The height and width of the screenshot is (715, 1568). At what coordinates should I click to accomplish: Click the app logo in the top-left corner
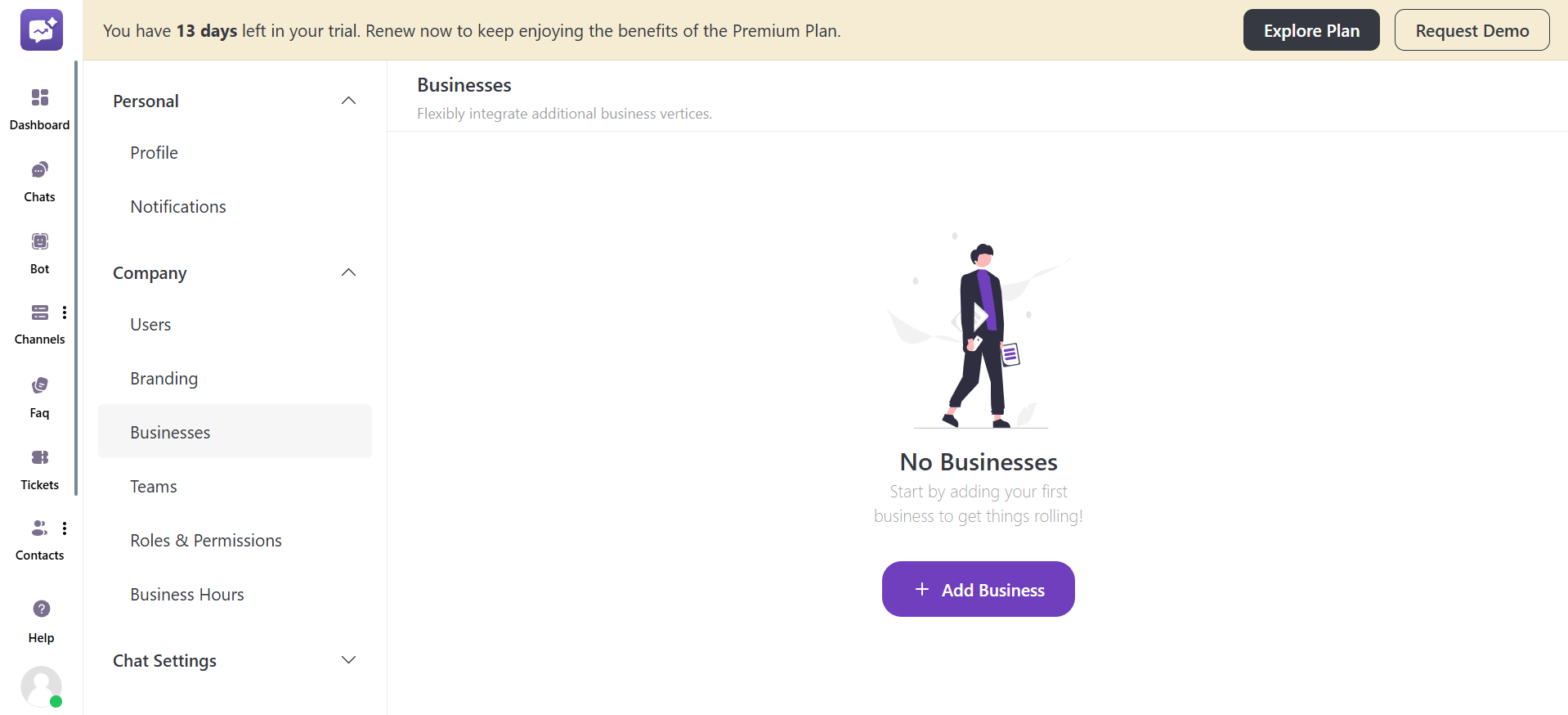(x=41, y=29)
